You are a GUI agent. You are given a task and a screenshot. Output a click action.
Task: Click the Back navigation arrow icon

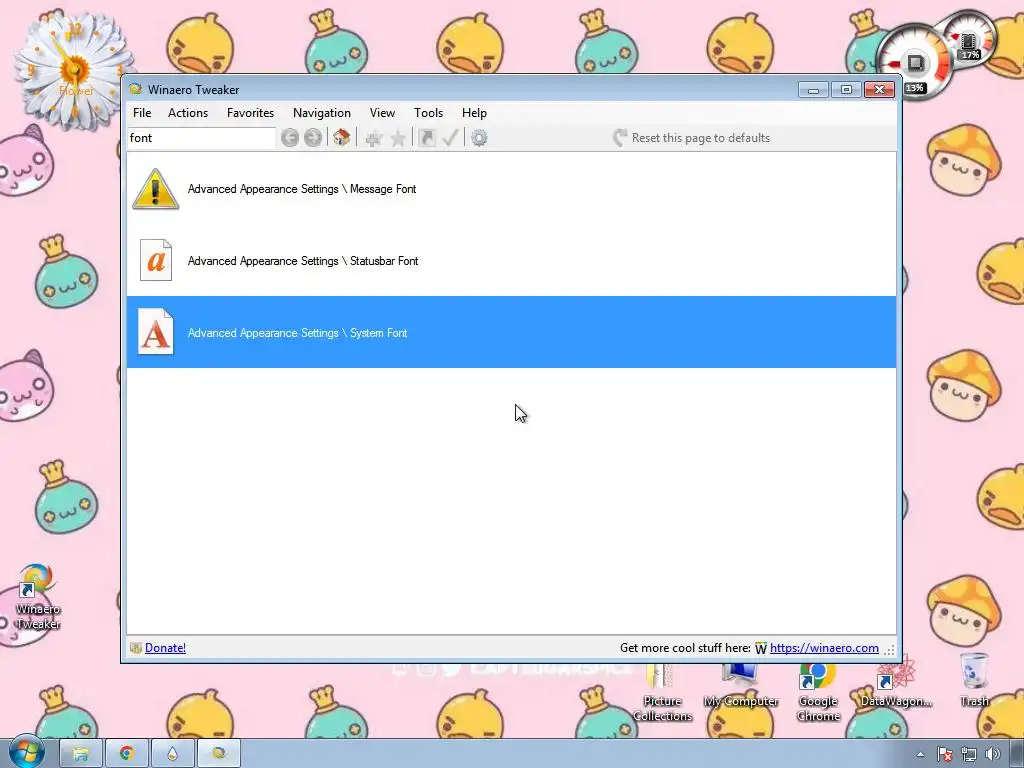[290, 138]
